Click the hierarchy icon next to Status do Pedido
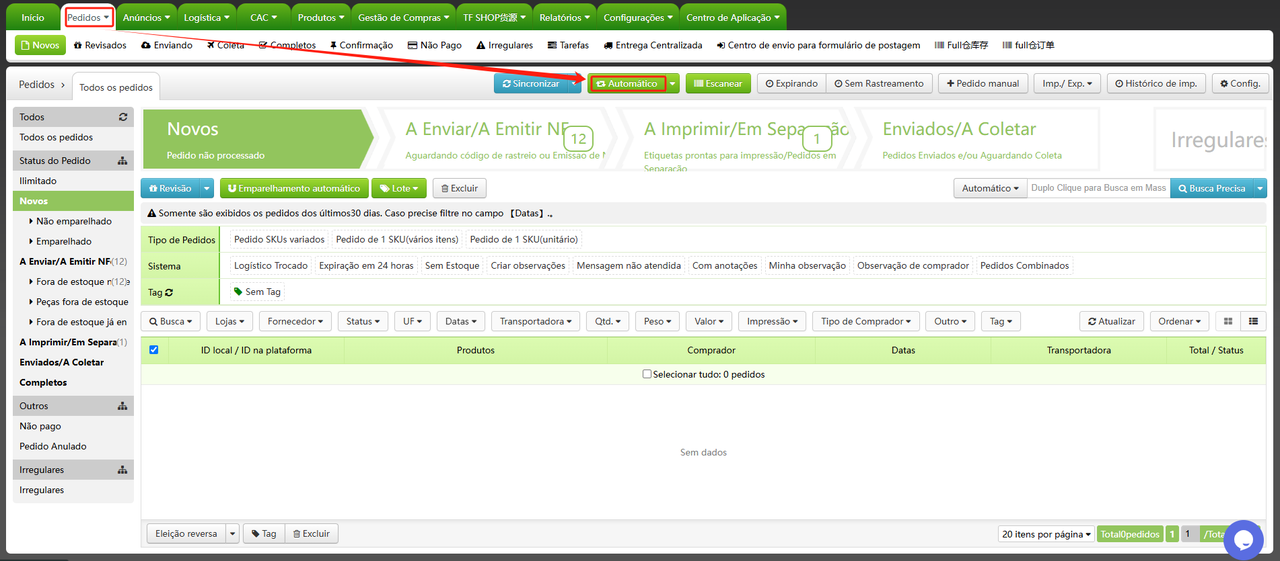The height and width of the screenshot is (561, 1280). (x=123, y=160)
